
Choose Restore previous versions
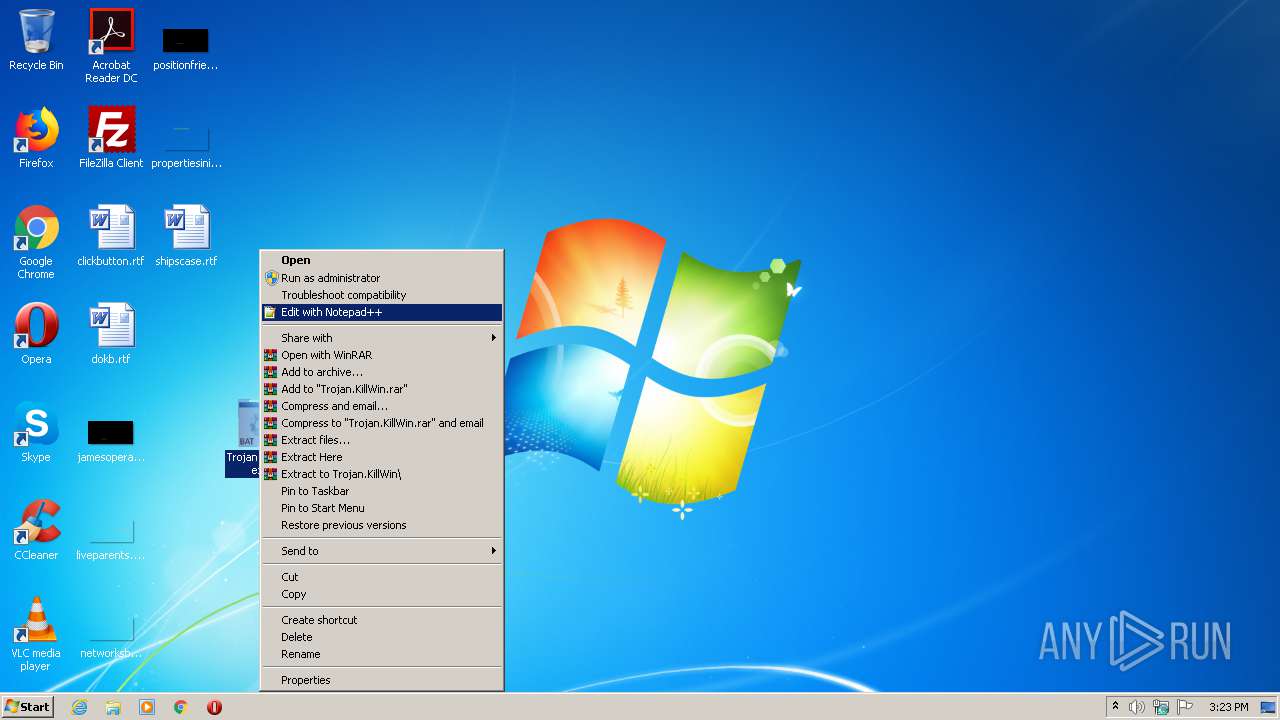[x=382, y=525]
